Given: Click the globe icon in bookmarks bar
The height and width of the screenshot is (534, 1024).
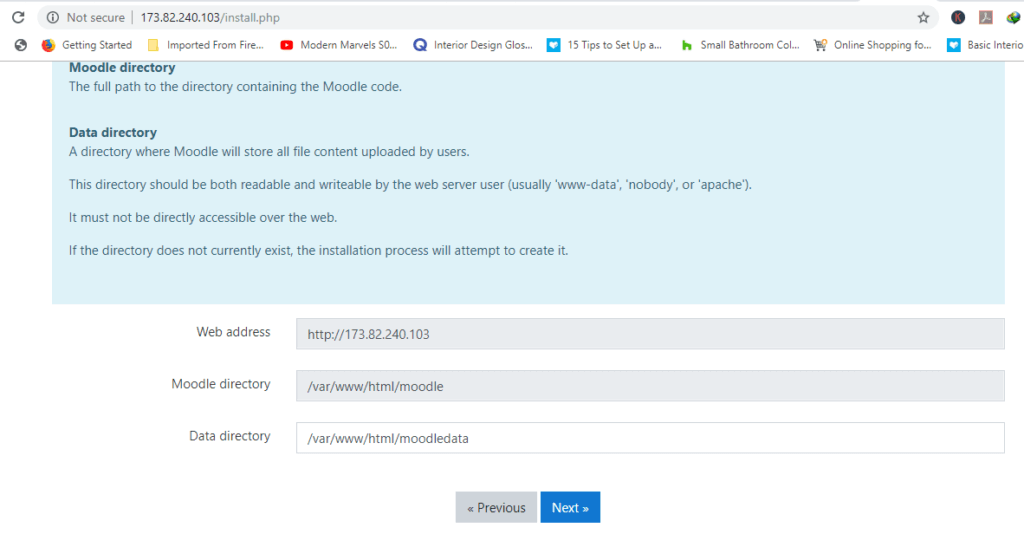Looking at the screenshot, I should tap(20, 45).
